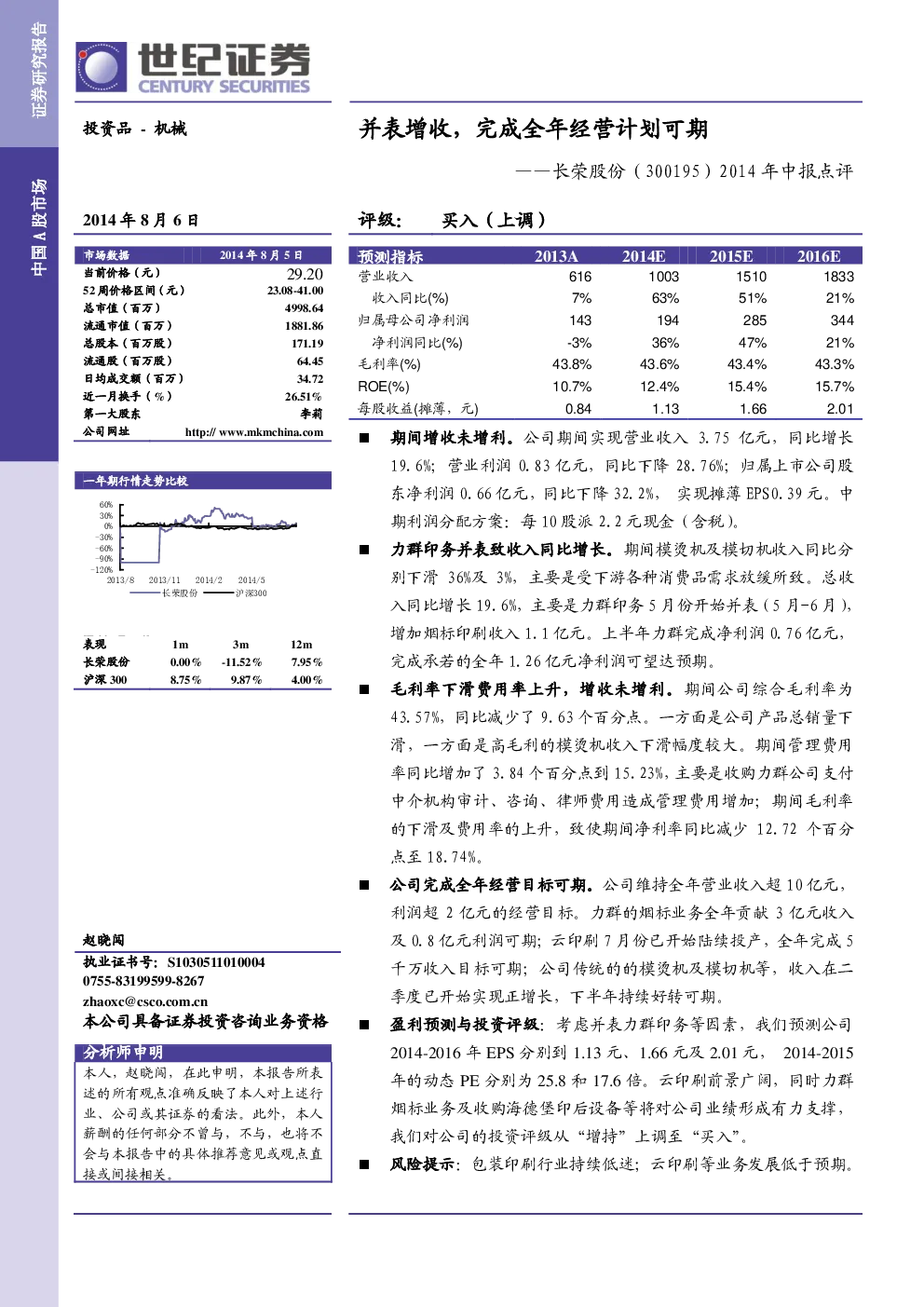Image resolution: width=924 pixels, height=1307 pixels.
Task: Click the 预测指标 table header
Action: [x=390, y=256]
